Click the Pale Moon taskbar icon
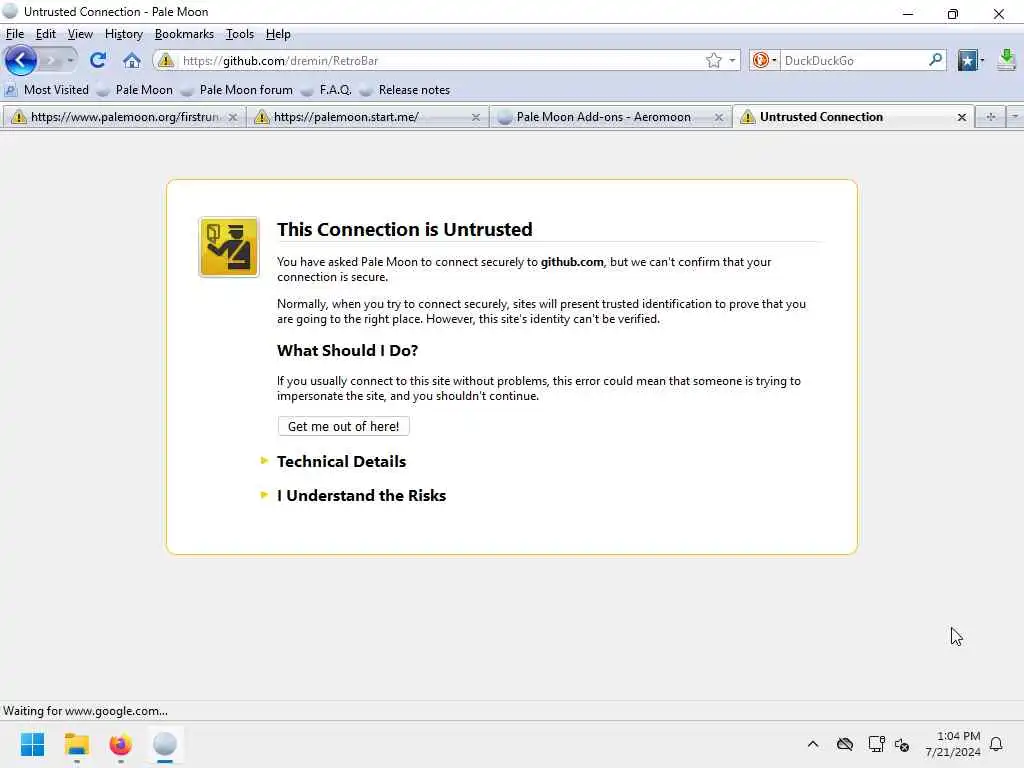This screenshot has width=1024, height=768. 165,744
